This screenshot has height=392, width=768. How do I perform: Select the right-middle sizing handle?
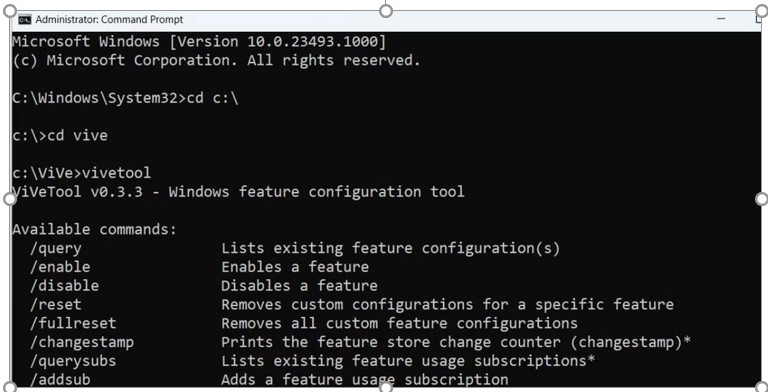coord(762,199)
